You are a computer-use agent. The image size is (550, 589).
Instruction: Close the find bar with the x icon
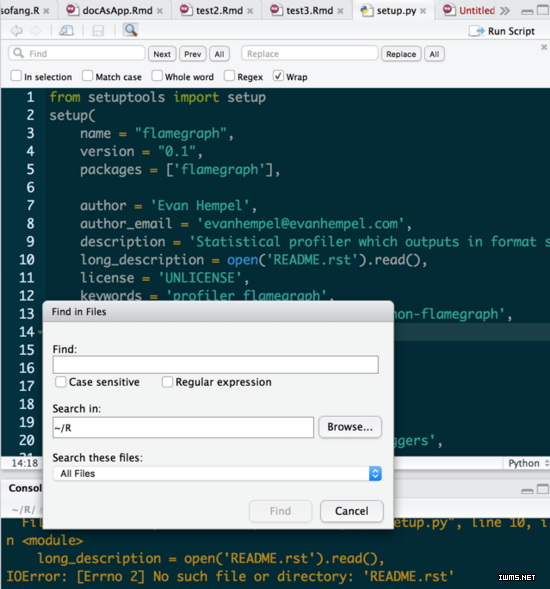point(544,47)
